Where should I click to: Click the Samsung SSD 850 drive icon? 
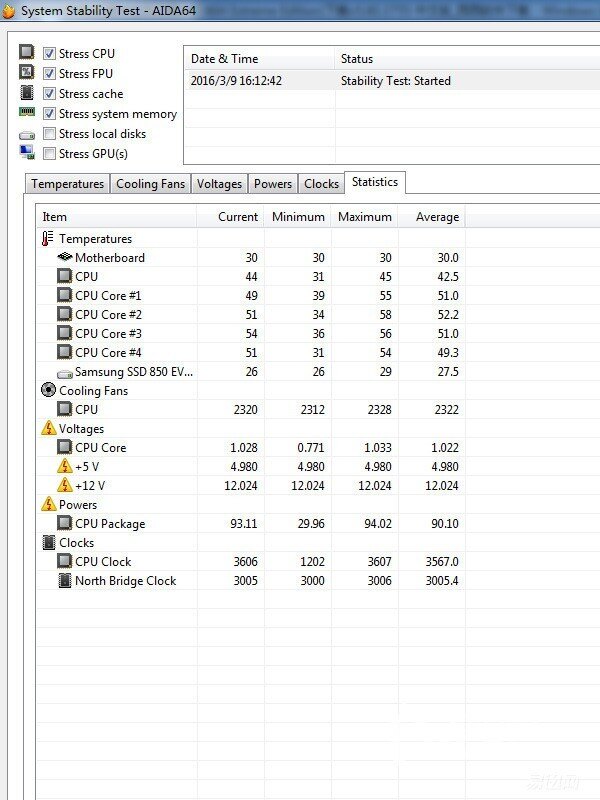(65, 372)
